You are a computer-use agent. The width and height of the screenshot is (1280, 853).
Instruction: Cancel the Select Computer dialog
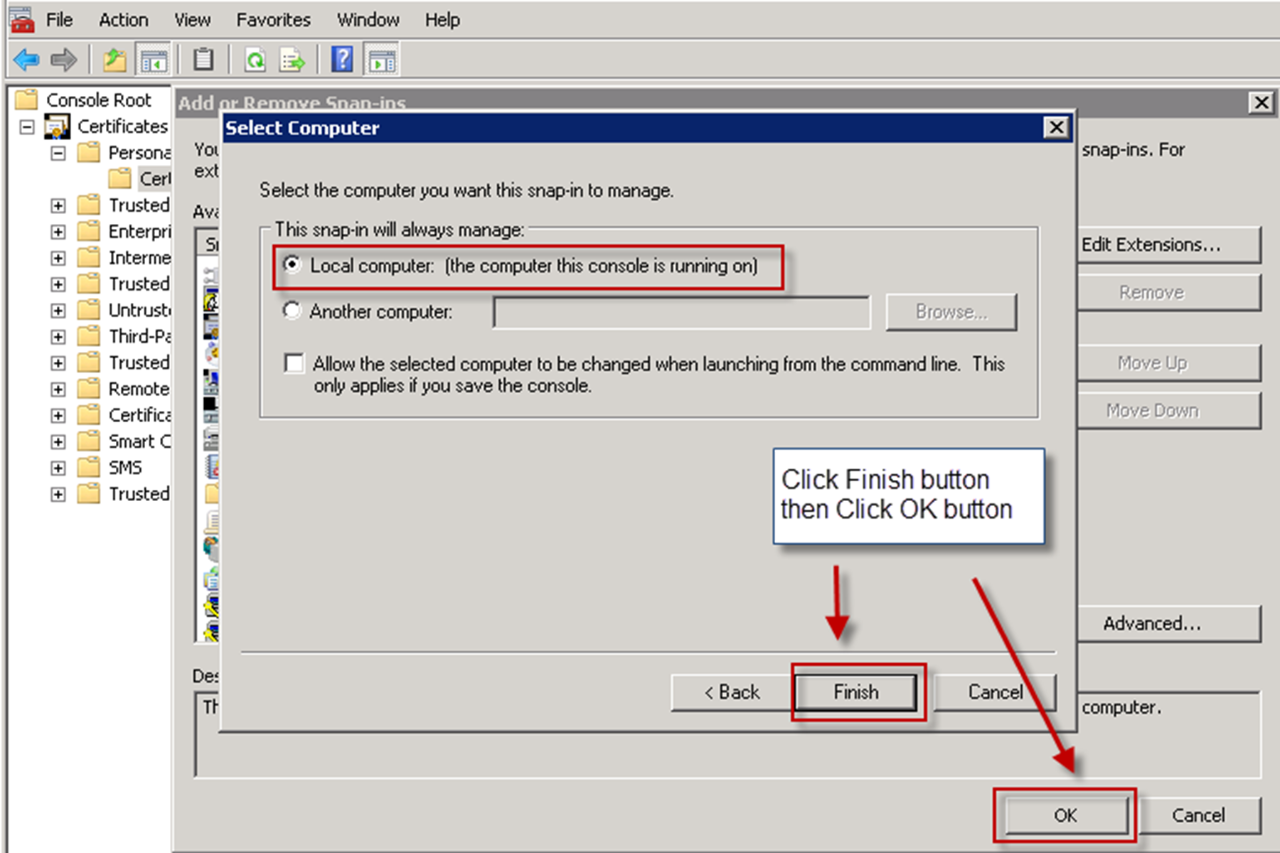pyautogui.click(x=996, y=692)
